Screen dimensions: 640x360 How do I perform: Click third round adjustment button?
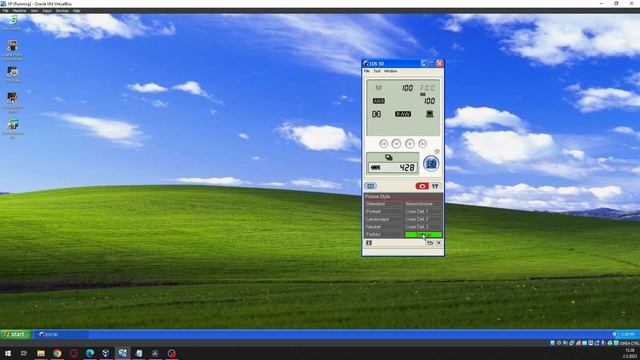pyautogui.click(x=410, y=144)
